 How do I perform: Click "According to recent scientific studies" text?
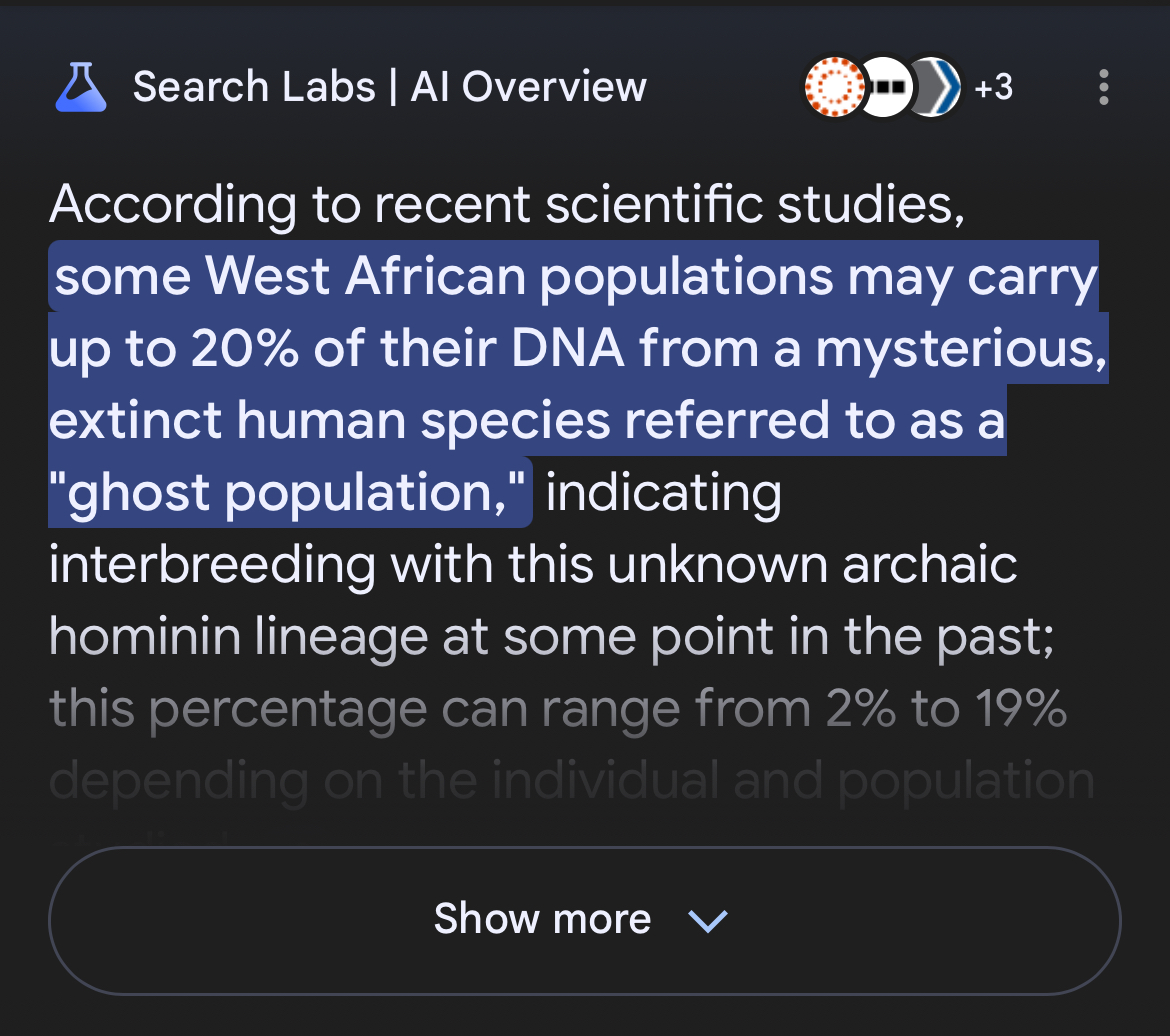506,204
